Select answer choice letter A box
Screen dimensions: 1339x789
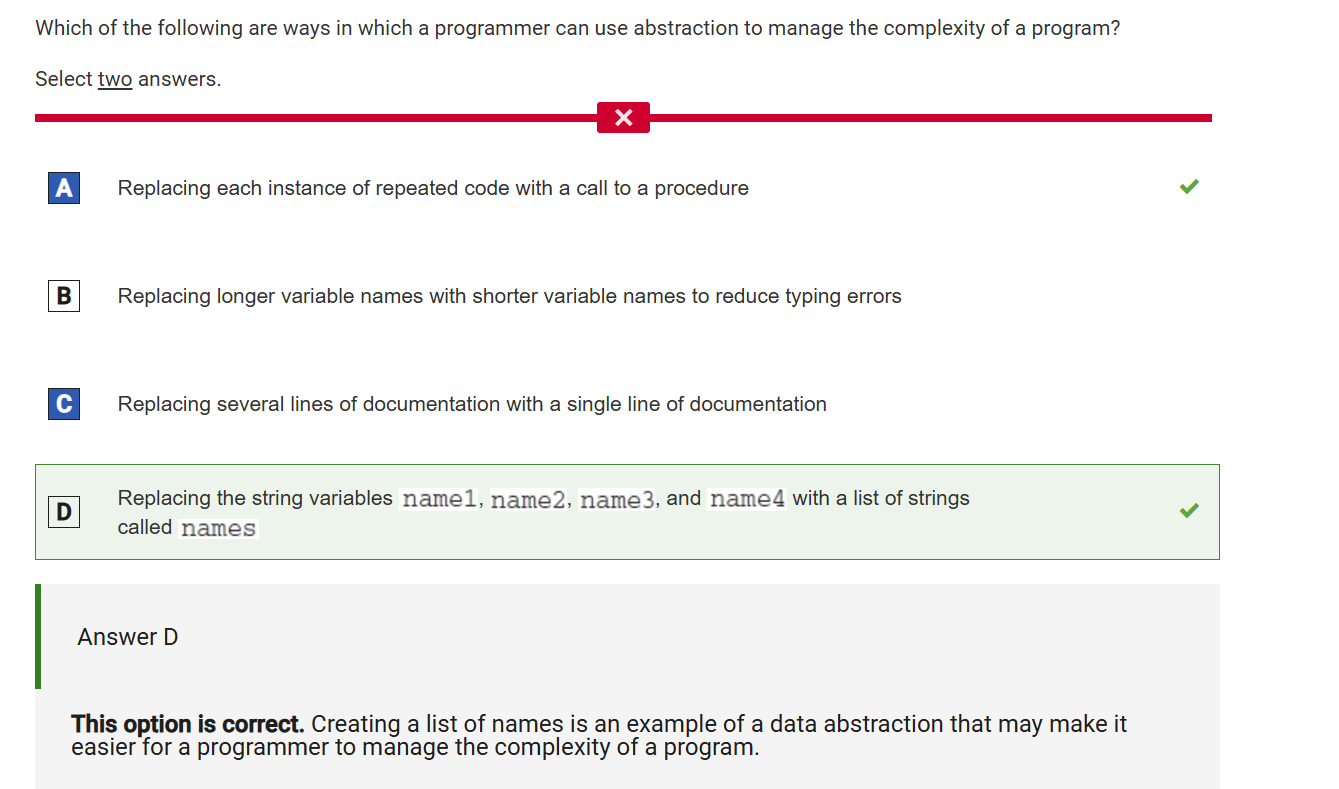click(64, 188)
